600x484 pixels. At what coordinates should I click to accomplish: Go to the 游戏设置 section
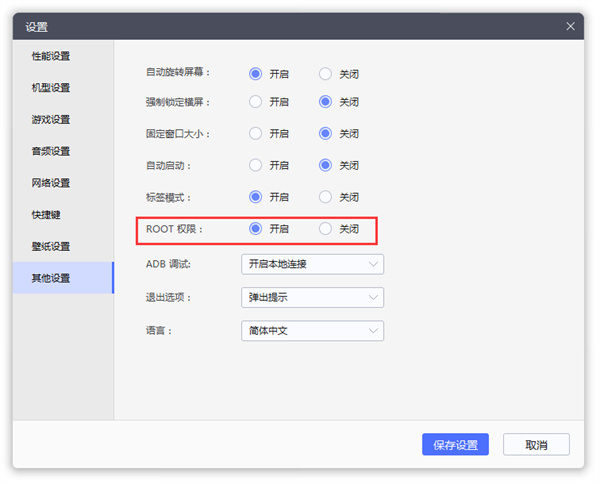[x=51, y=120]
